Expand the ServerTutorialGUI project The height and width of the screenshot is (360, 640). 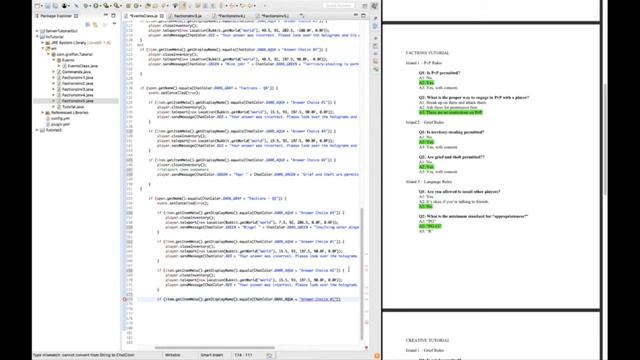[x=37, y=31]
